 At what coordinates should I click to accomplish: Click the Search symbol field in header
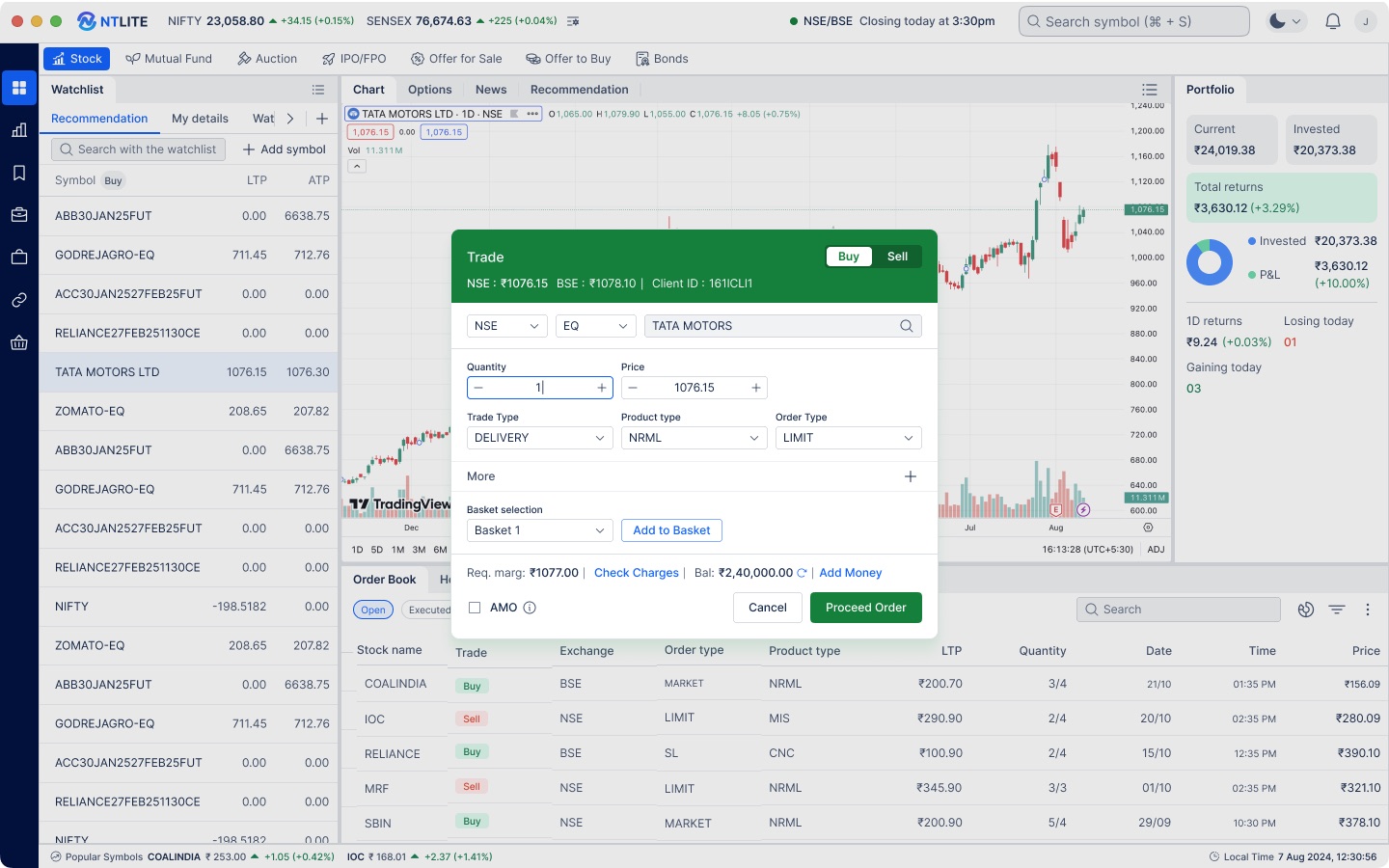pyautogui.click(x=1134, y=21)
